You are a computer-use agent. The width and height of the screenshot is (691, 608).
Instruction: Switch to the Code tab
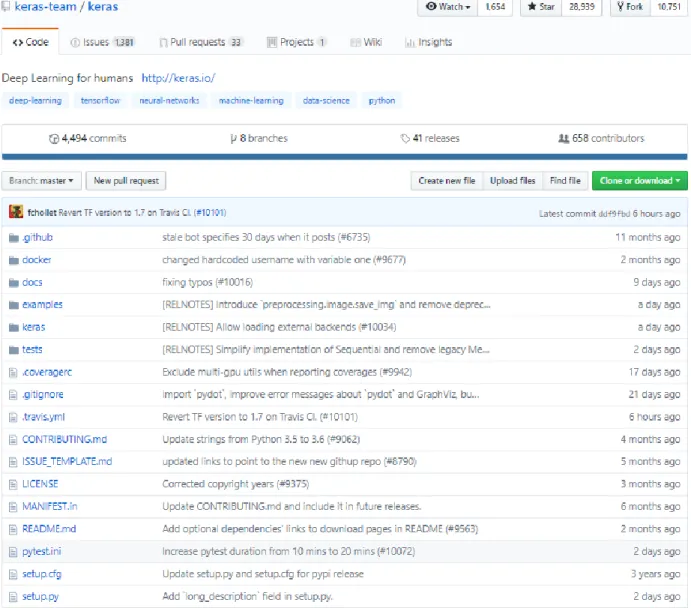(x=30, y=42)
